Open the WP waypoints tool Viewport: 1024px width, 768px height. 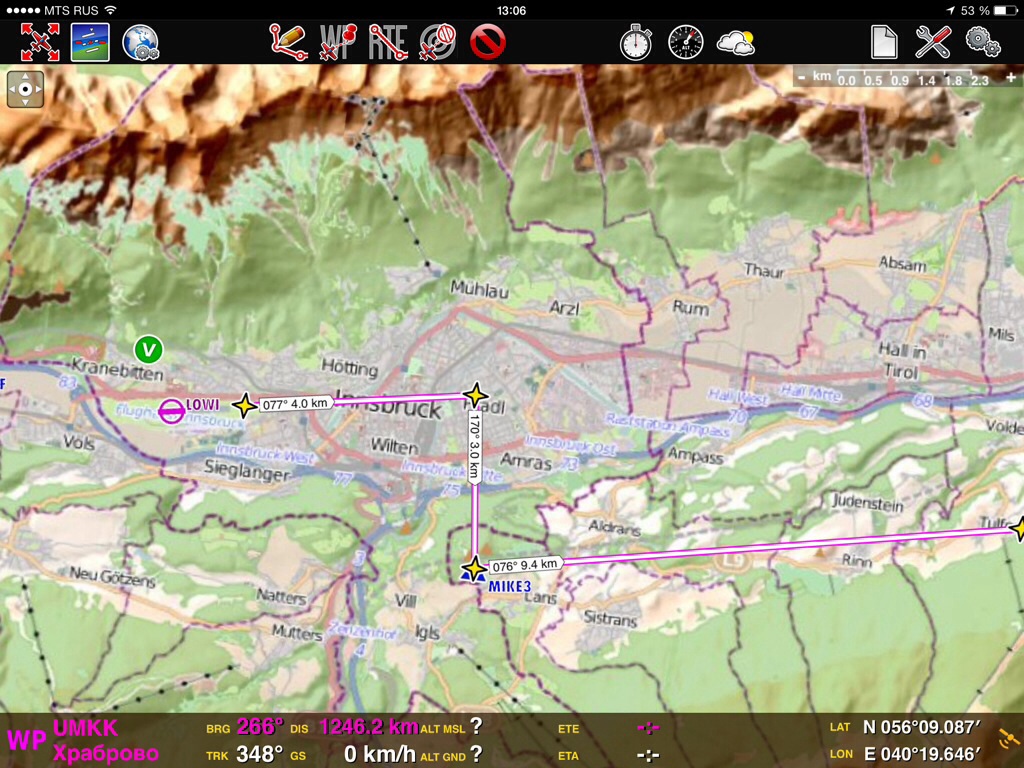338,42
